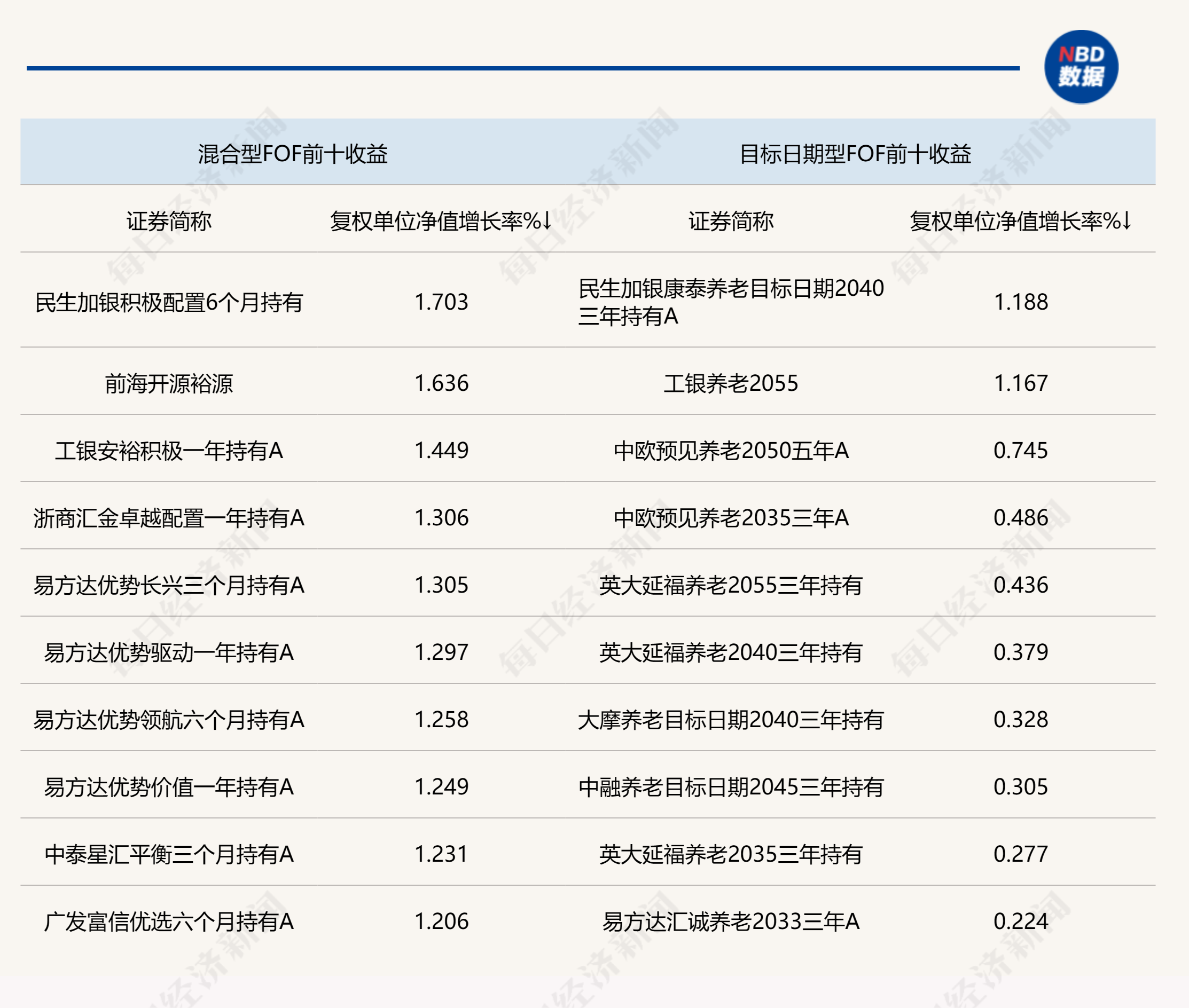Select 易方达优势价值一年持有A fund name
Viewport: 1189px width, 1008px height.
[169, 788]
